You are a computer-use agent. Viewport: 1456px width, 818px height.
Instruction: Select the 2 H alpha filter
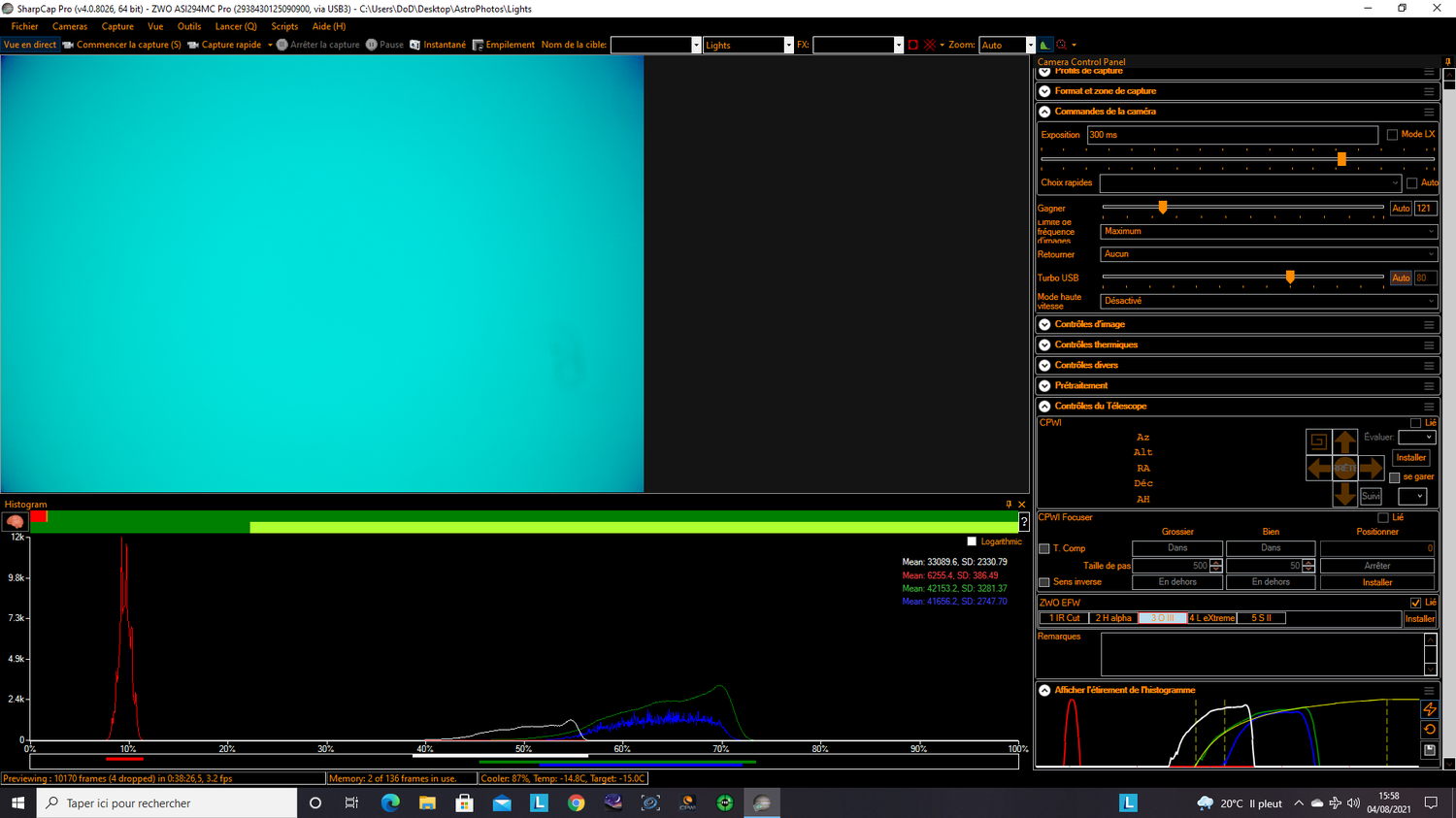click(x=1112, y=617)
